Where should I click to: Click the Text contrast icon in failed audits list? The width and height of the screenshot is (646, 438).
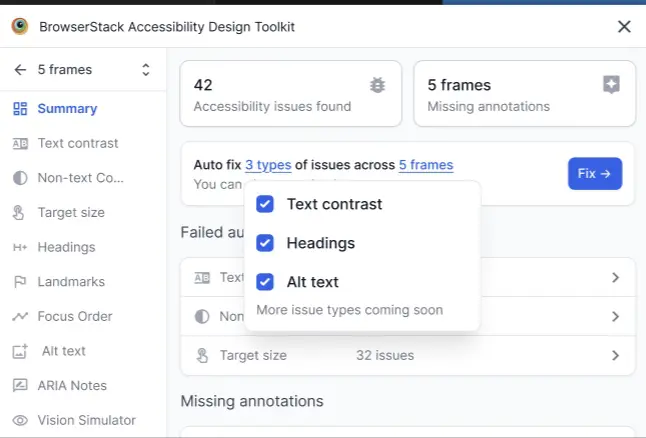(202, 278)
